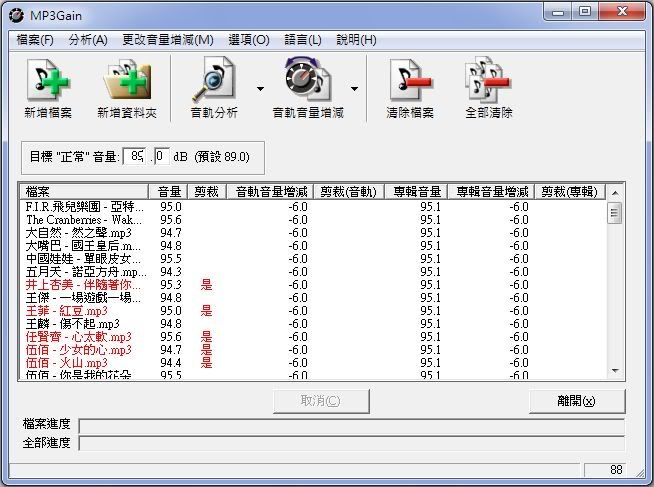654x487 pixels.
Task: Sort by the 專輯音量增減 column header
Action: [491, 192]
